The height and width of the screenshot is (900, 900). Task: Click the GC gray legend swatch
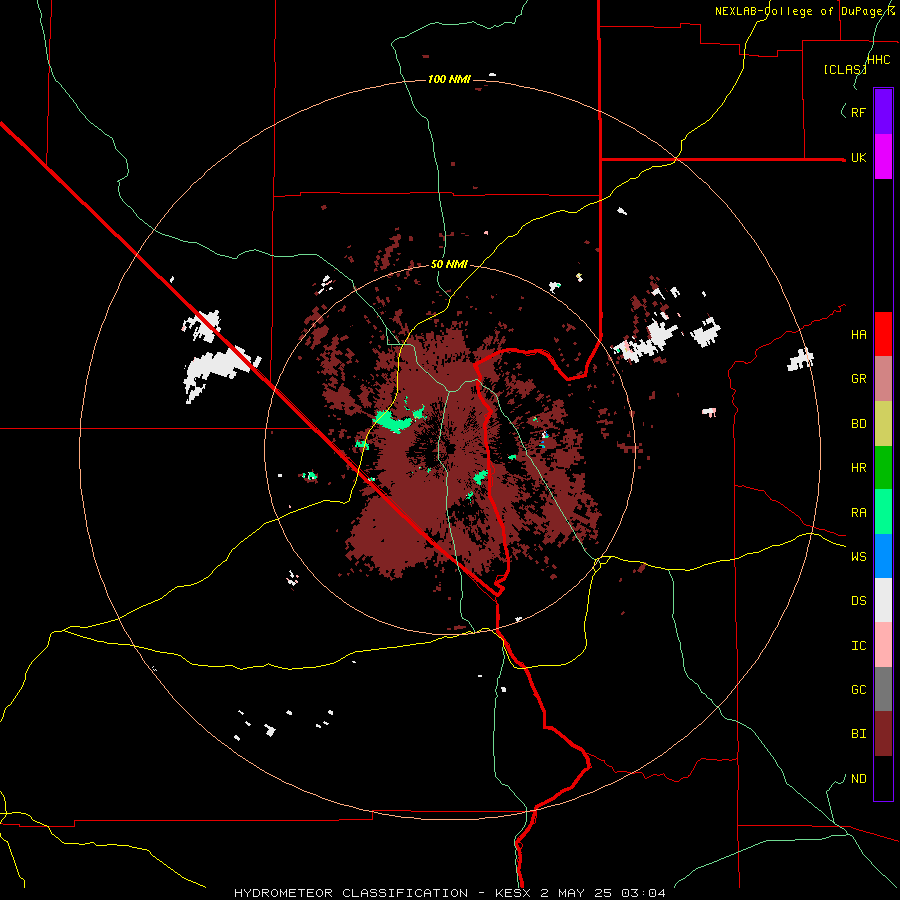tap(883, 689)
